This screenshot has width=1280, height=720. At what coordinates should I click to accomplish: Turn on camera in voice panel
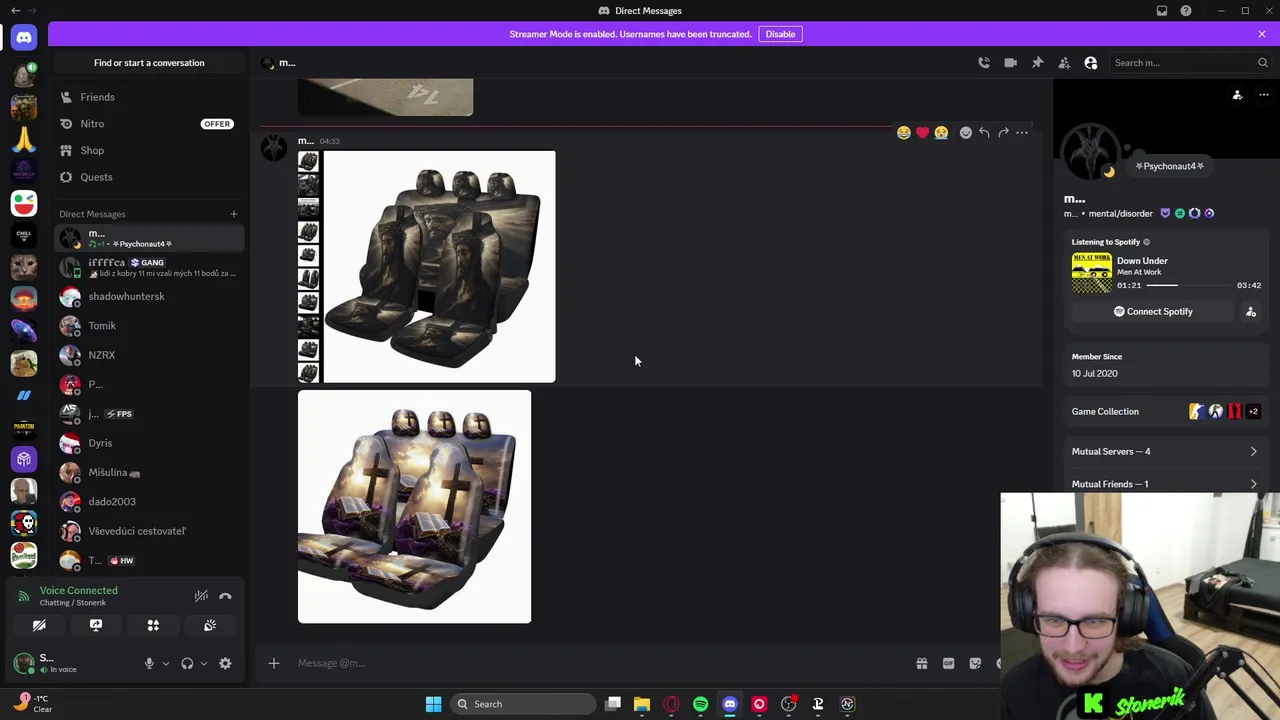(x=39, y=625)
